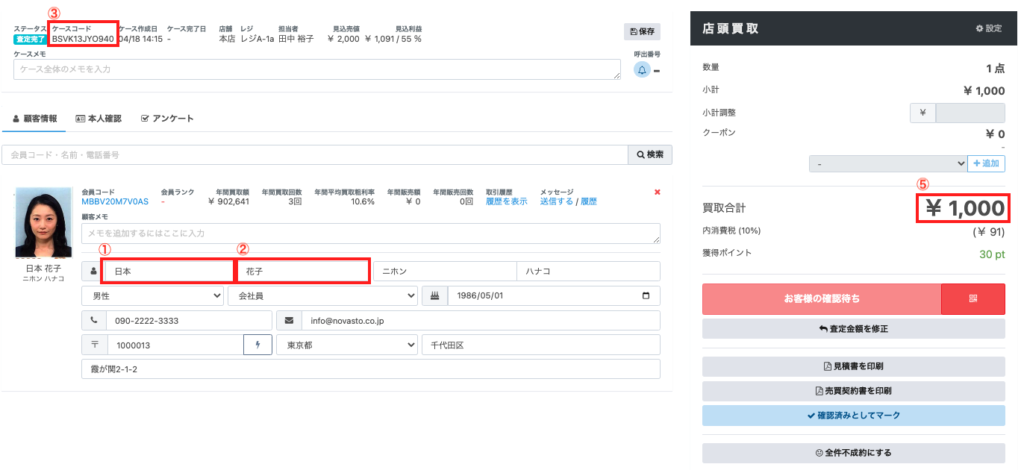Expand the gender dropdown showing 男性
Screen dimensions: 1024x470
(x=152, y=296)
